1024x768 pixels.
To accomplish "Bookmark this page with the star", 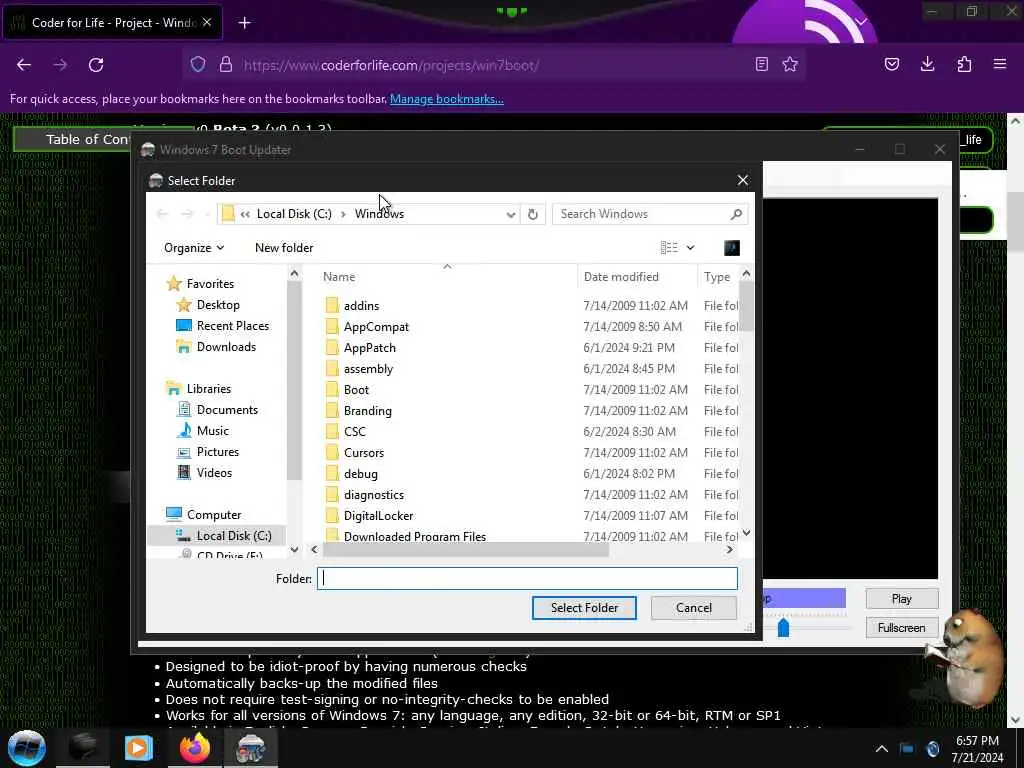I will [x=790, y=64].
